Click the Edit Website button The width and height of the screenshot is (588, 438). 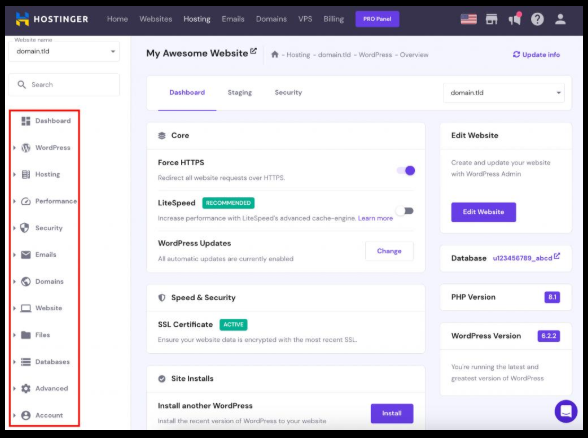483,212
